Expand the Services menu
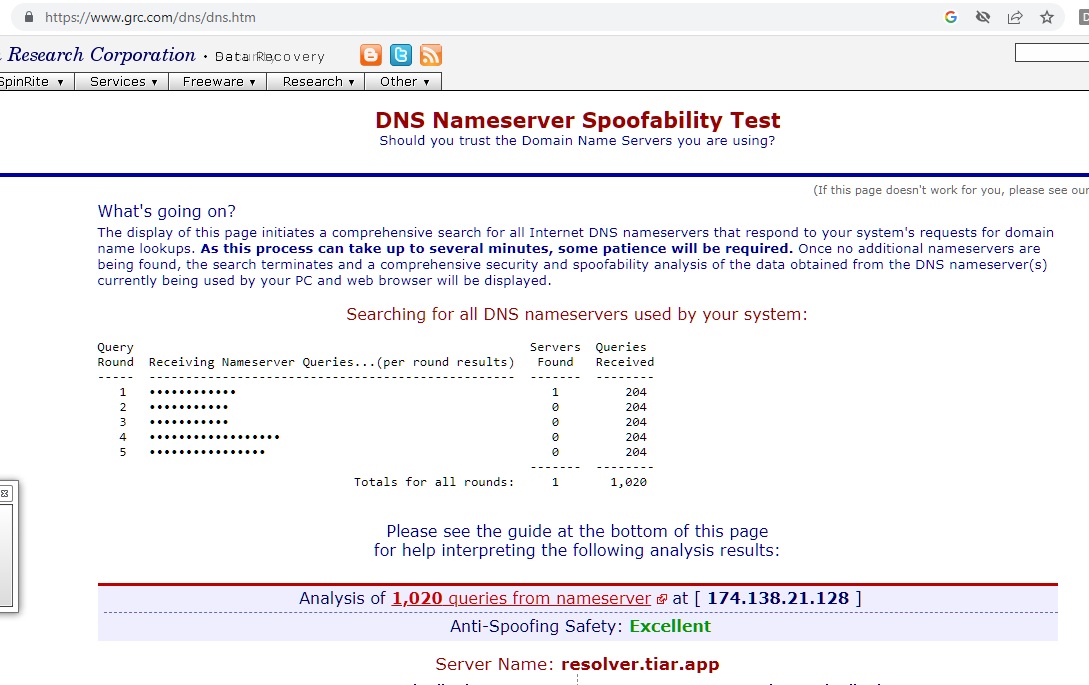This screenshot has height=685, width=1089. point(123,82)
